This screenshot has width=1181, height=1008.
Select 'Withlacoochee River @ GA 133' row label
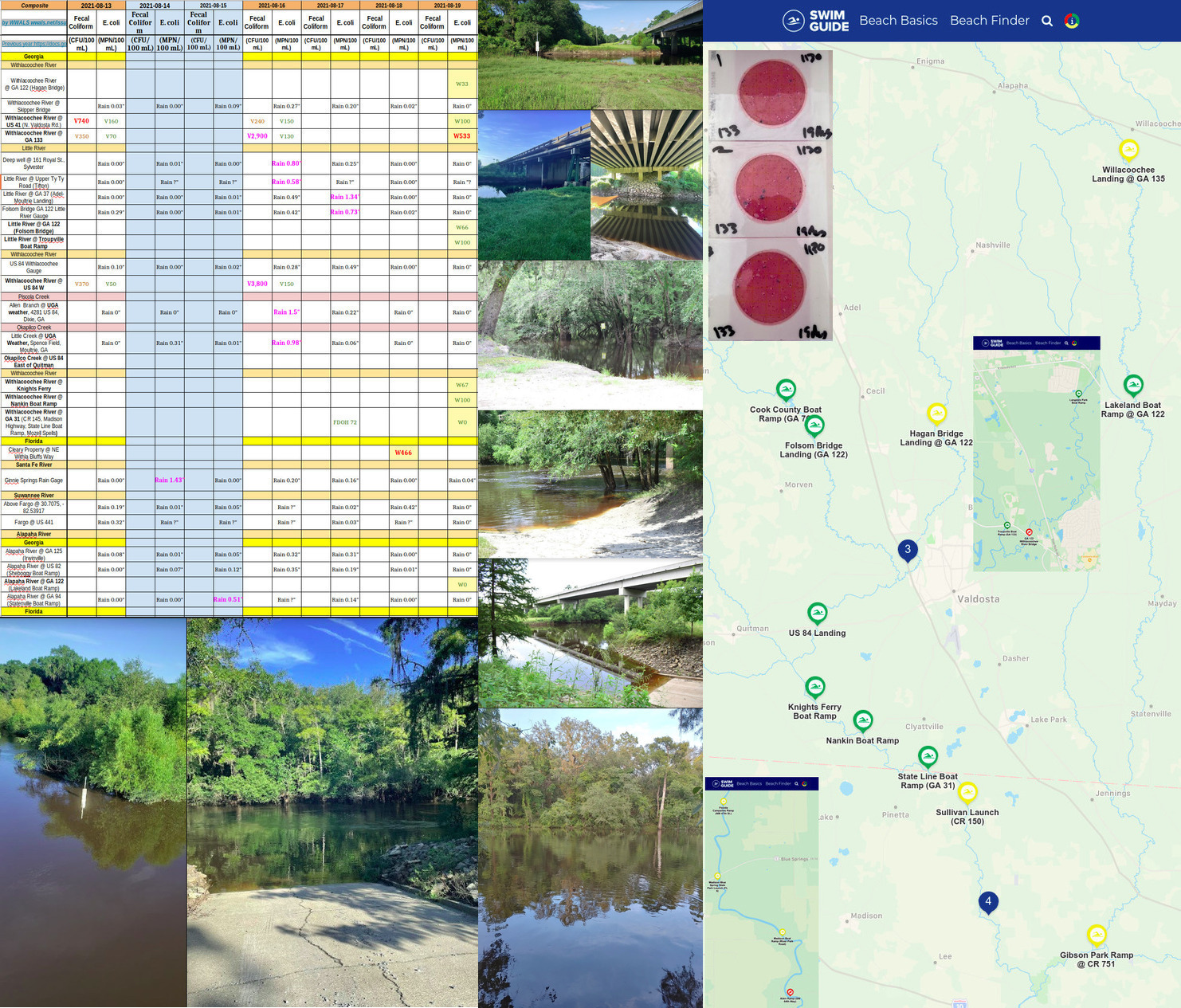33,136
